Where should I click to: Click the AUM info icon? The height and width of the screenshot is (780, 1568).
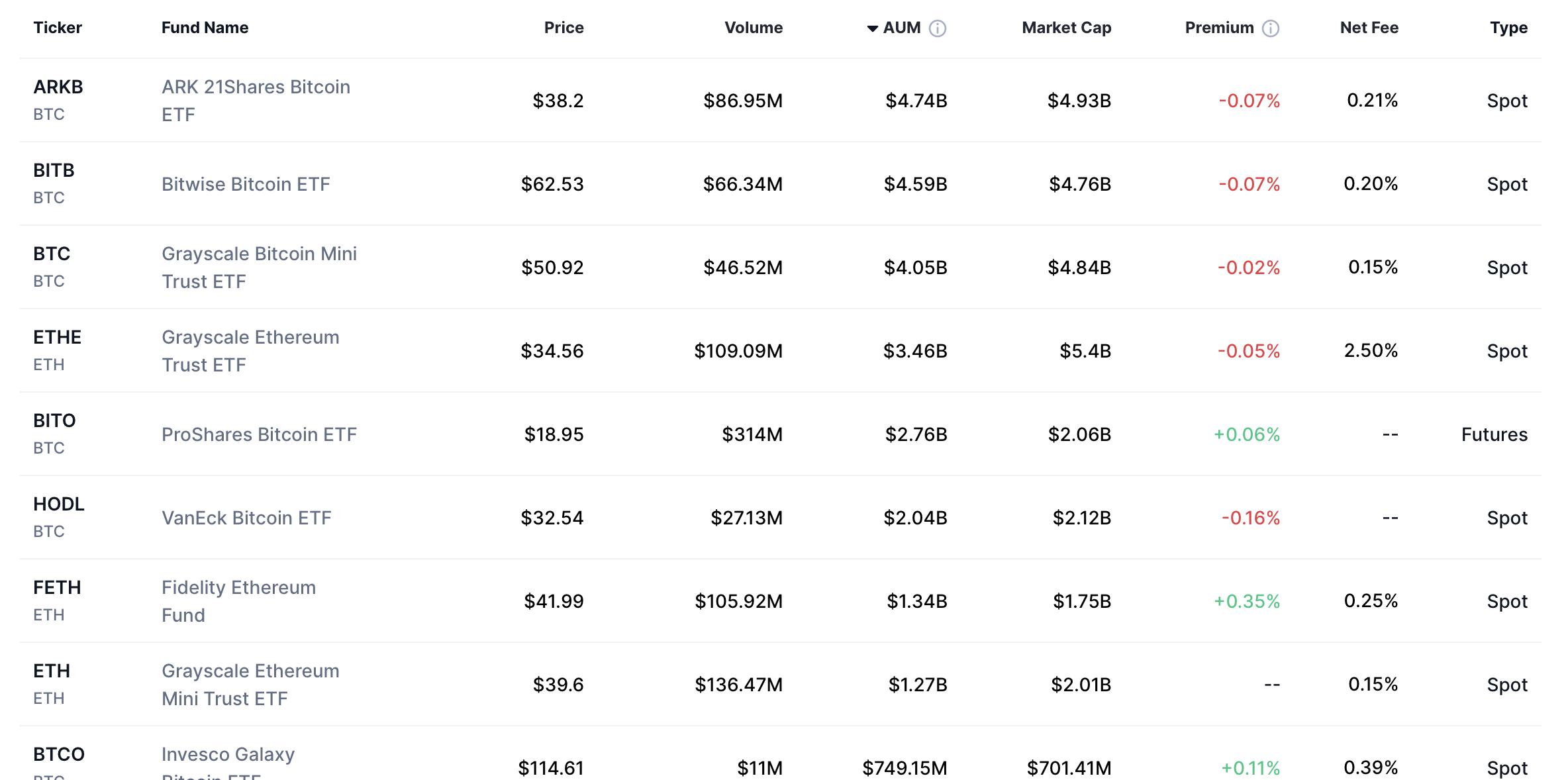[938, 28]
